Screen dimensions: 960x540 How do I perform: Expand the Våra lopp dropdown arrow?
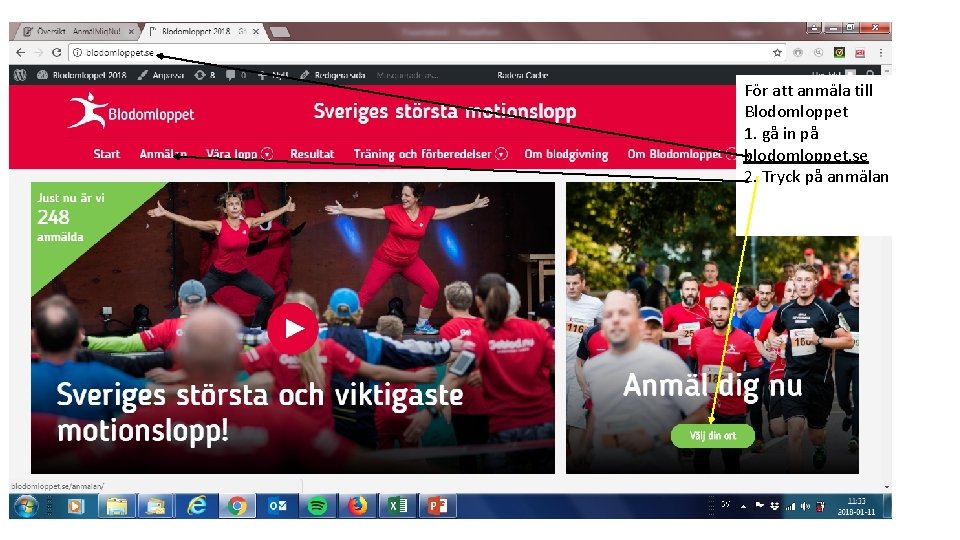(x=267, y=154)
